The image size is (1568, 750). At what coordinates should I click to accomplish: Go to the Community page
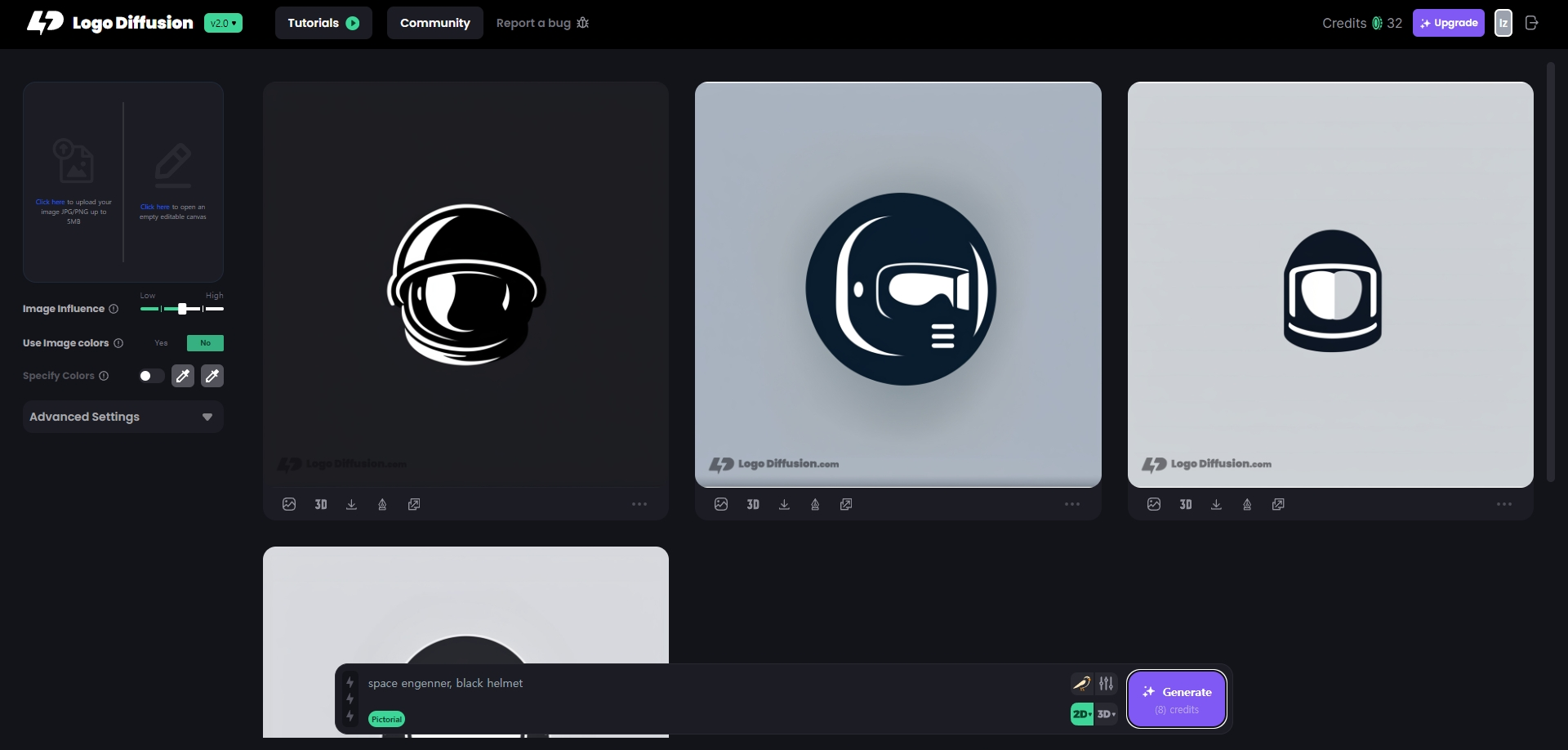[x=435, y=23]
